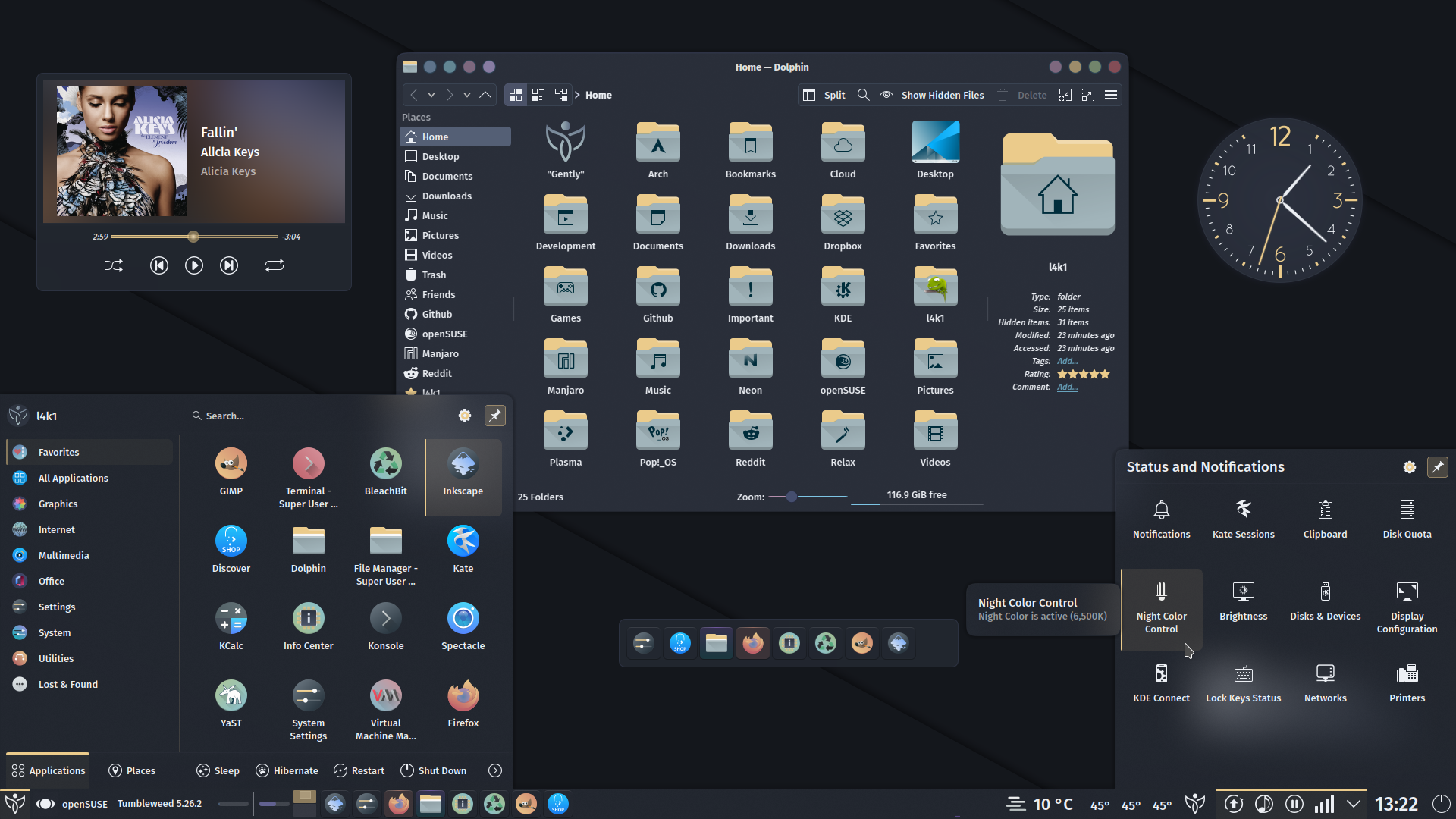Viewport: 1456px width, 819px height.
Task: Set rating using the fifth star
Action: tap(1105, 374)
